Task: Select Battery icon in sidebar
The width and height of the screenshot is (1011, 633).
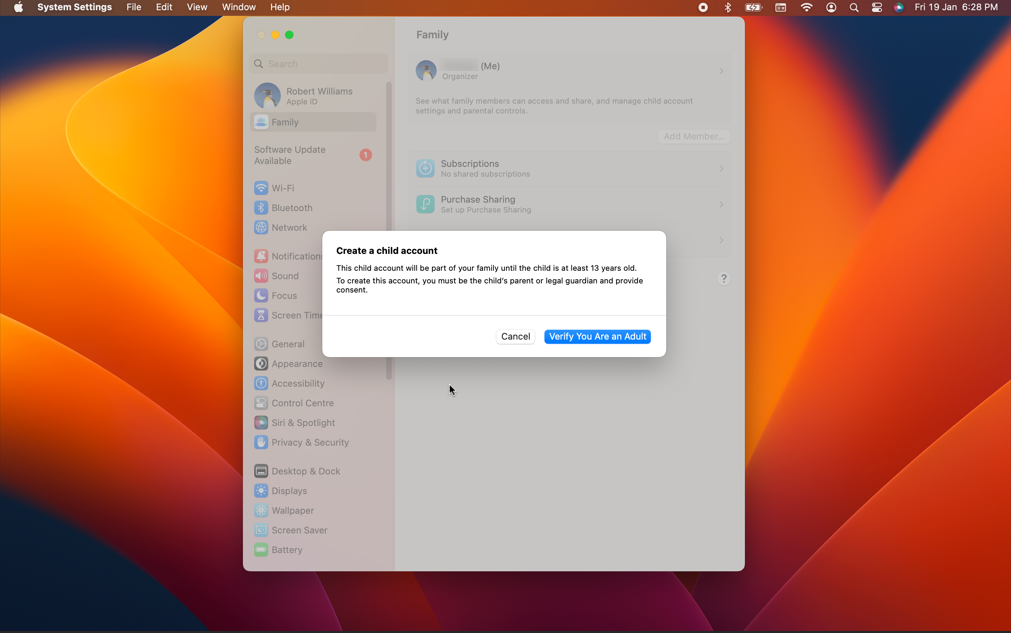Action: tap(261, 550)
